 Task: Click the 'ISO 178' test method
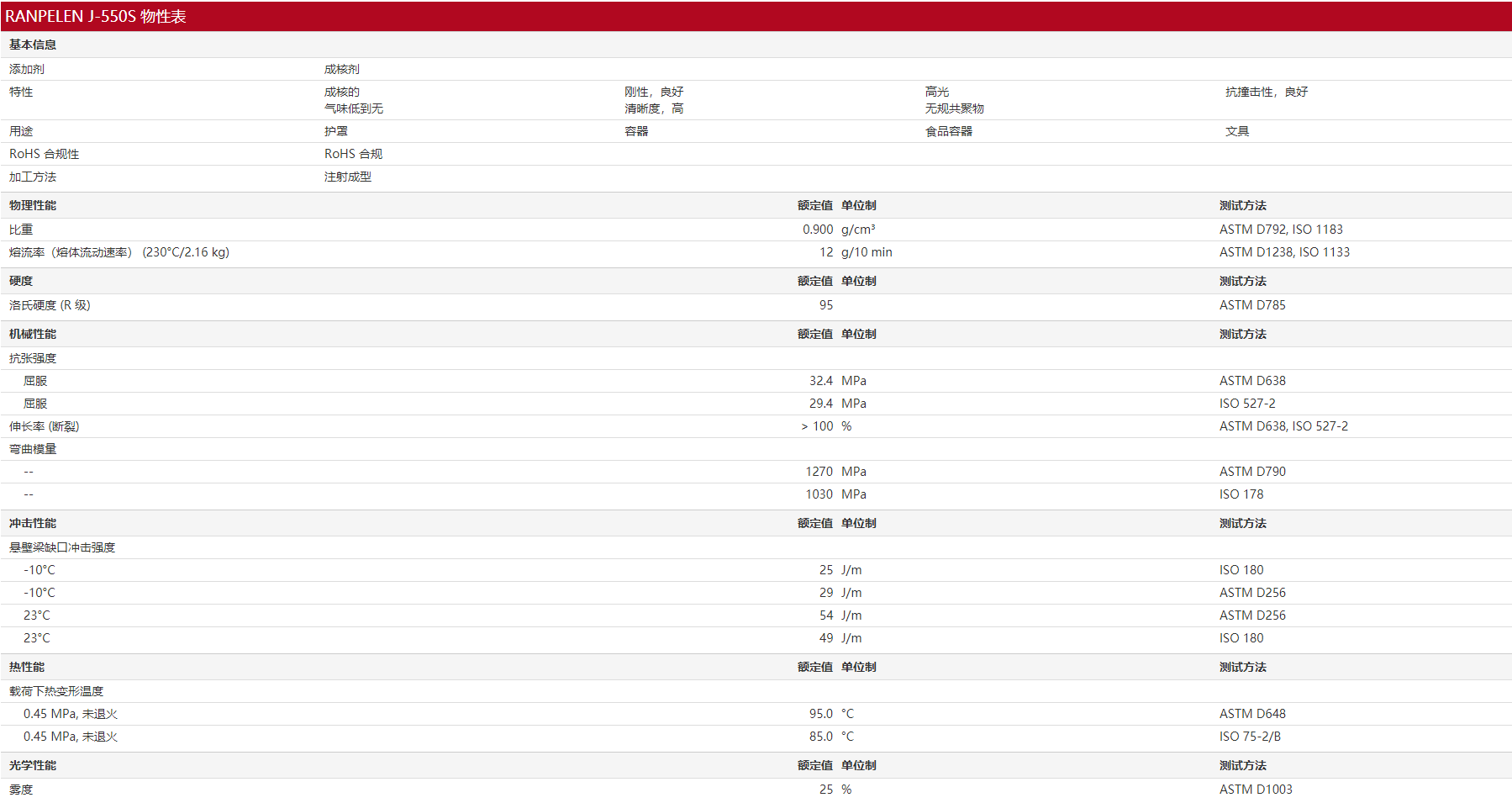coord(1241,494)
